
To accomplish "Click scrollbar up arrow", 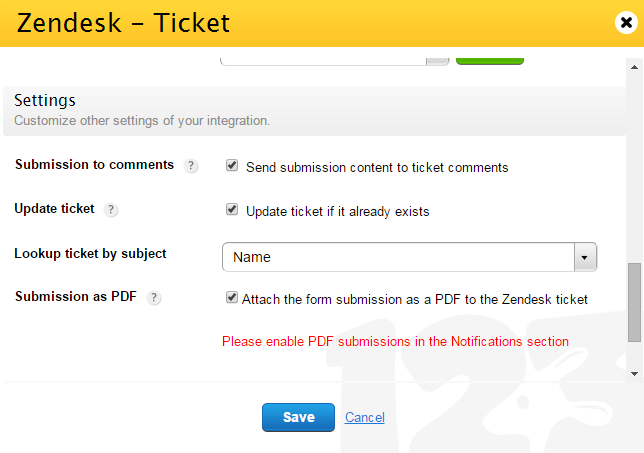I will tap(634, 67).
